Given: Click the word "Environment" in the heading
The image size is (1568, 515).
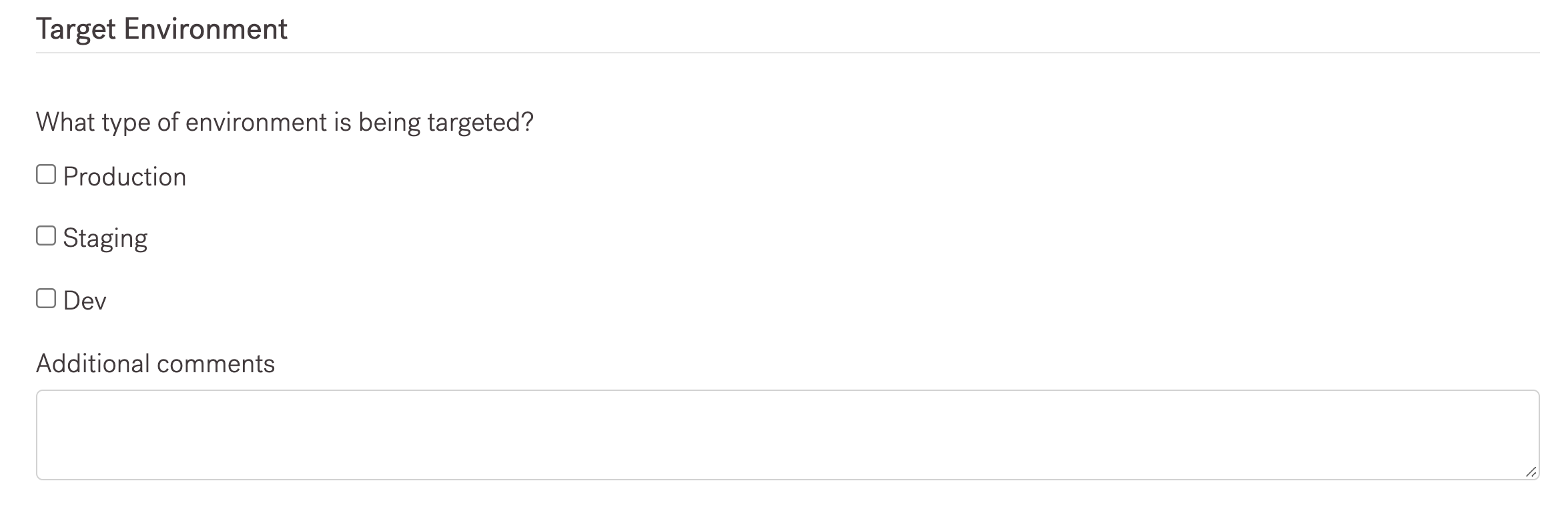Looking at the screenshot, I should pos(206,29).
